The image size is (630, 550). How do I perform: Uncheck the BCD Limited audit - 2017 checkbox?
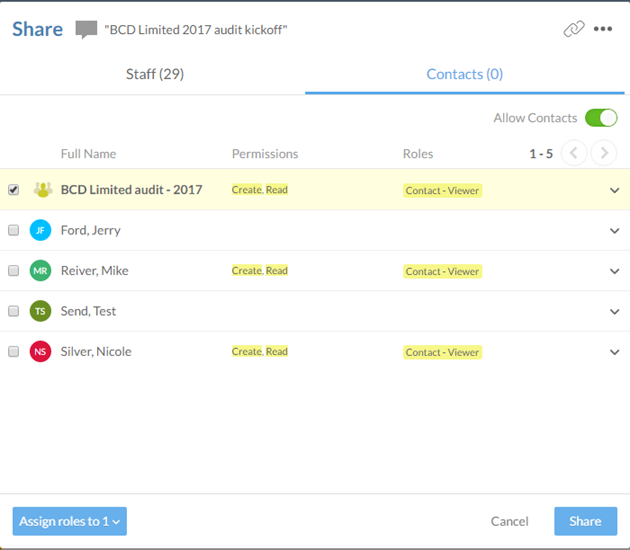(14, 190)
